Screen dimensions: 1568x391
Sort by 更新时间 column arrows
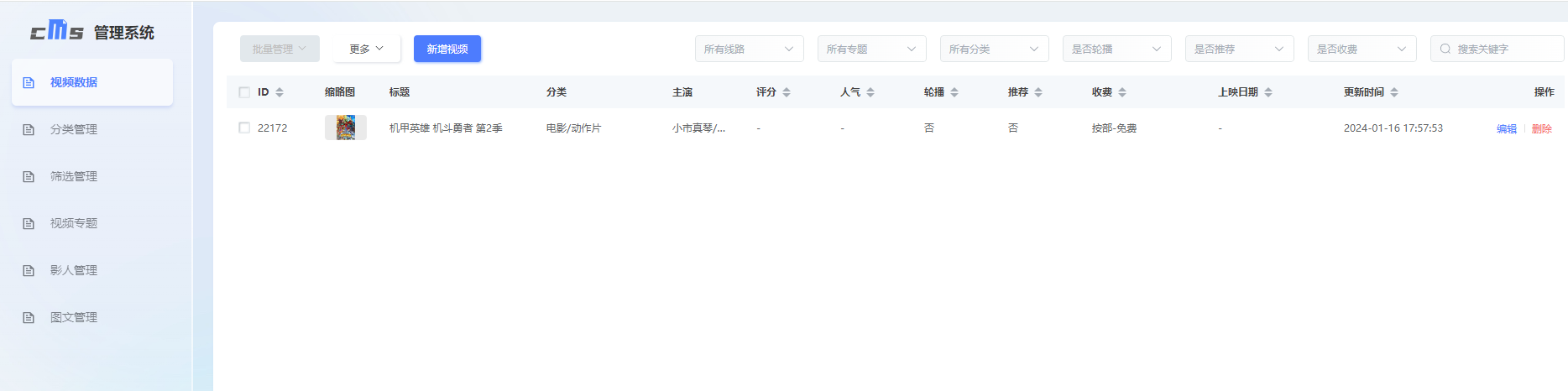coord(1394,92)
